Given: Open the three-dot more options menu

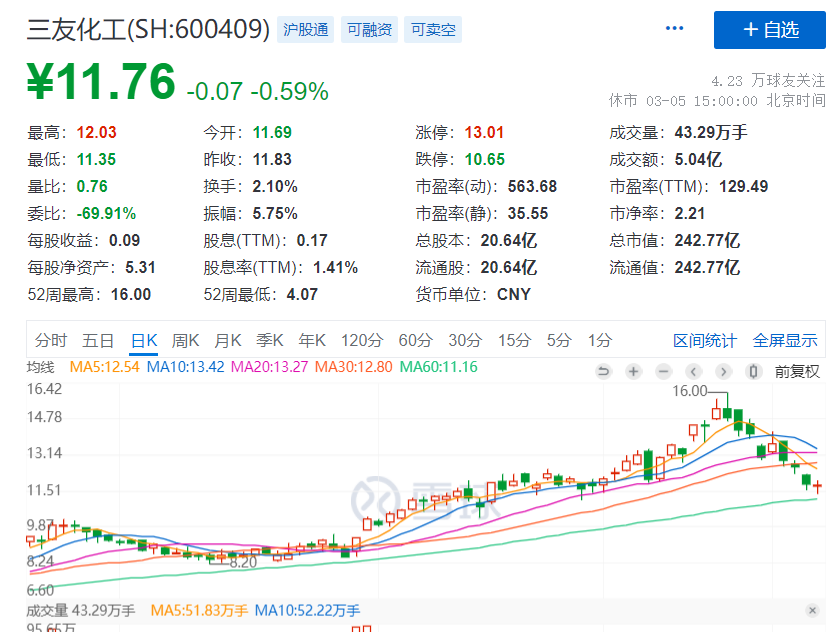Looking at the screenshot, I should click(x=674, y=28).
